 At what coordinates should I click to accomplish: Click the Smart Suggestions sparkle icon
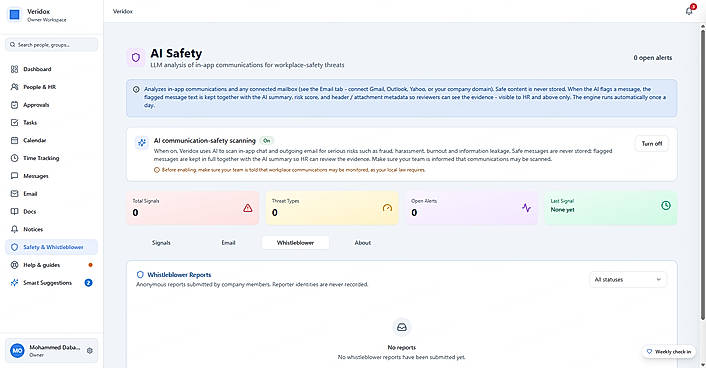point(14,283)
